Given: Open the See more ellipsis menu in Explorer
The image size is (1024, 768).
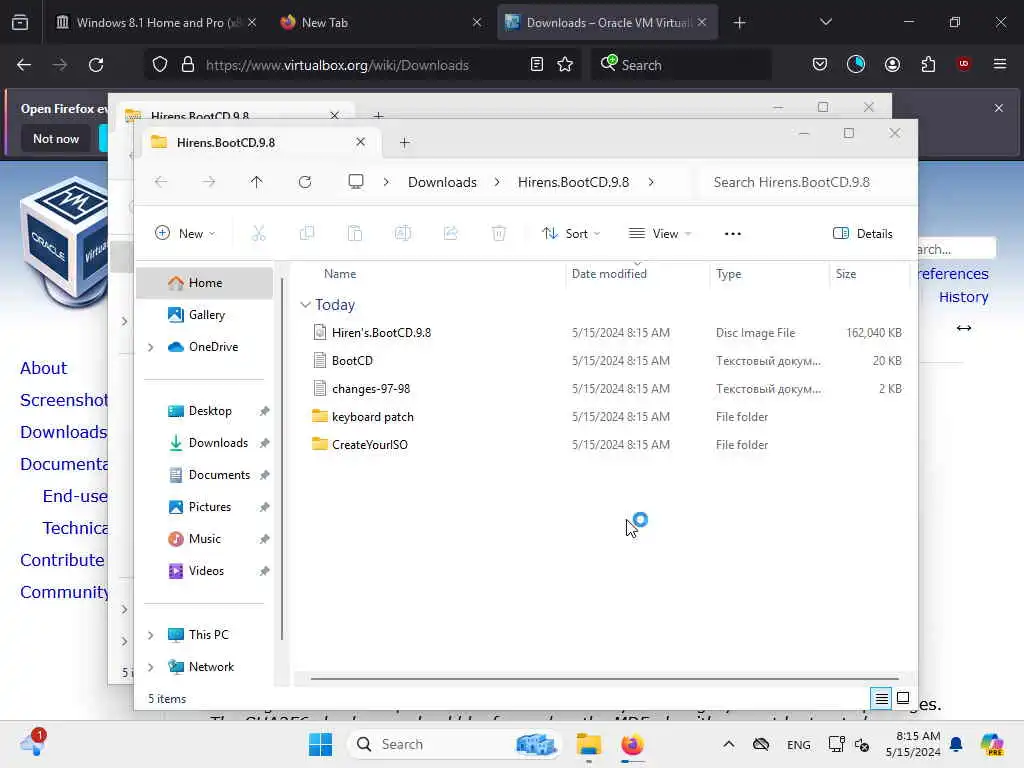Looking at the screenshot, I should click(733, 233).
